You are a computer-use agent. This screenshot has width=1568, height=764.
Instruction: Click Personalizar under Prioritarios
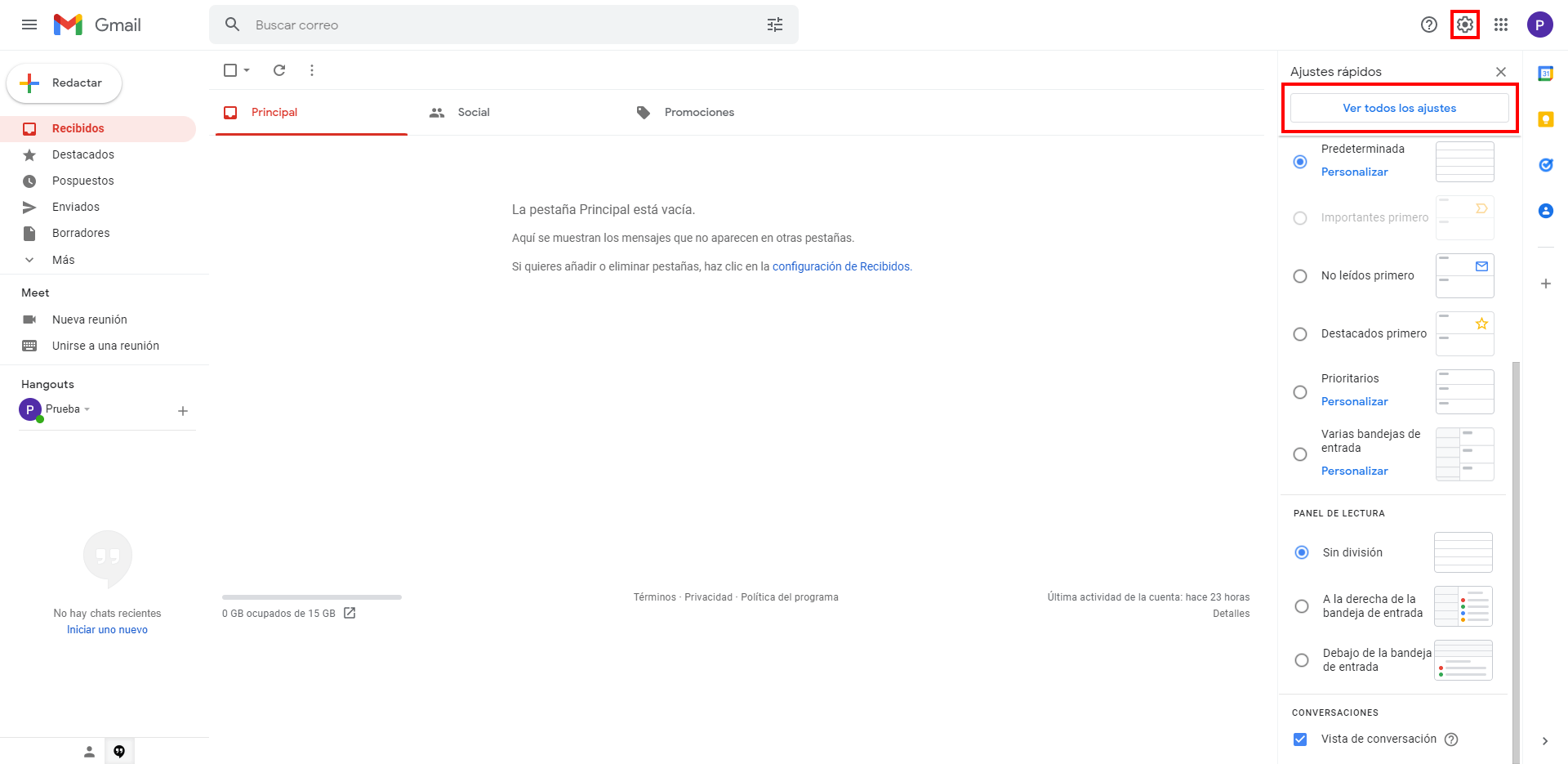pyautogui.click(x=1354, y=401)
